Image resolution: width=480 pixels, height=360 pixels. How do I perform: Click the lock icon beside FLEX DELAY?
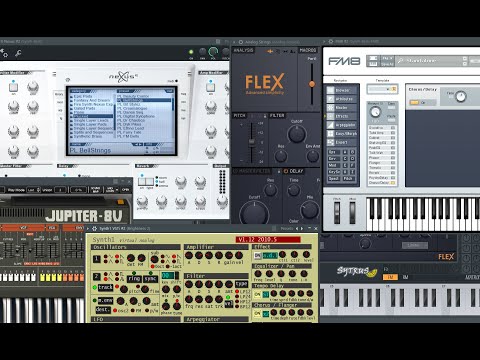[x=279, y=171]
